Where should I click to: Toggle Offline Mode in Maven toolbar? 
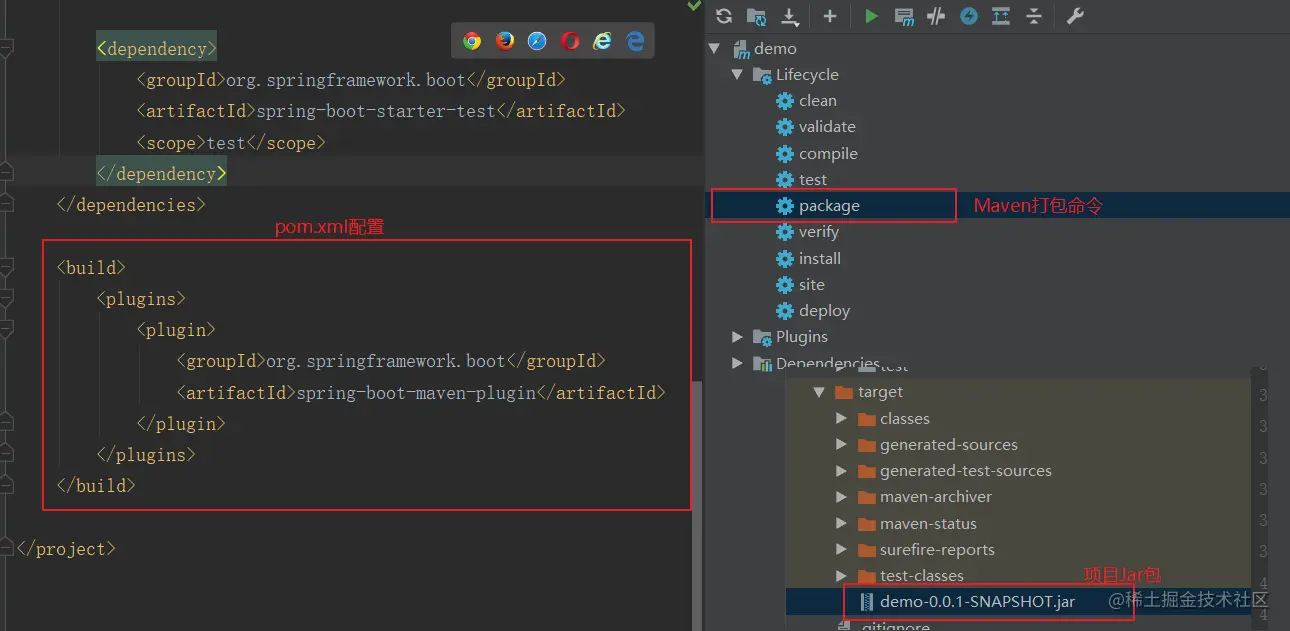[x=936, y=16]
